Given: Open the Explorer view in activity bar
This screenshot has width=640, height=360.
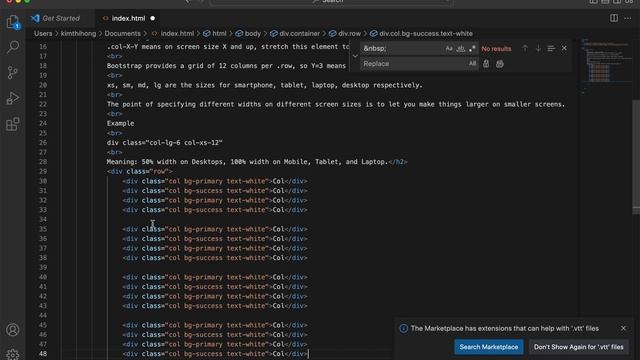Looking at the screenshot, I should (13, 22).
